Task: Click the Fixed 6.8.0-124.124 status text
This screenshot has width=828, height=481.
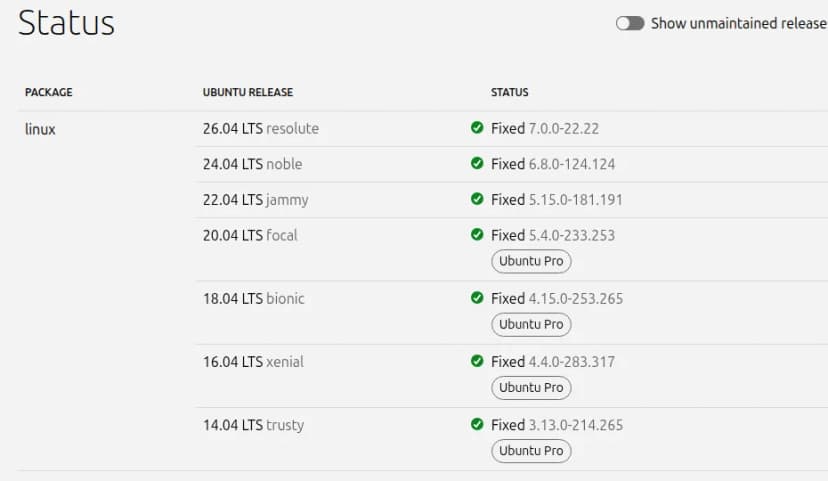Action: point(553,164)
